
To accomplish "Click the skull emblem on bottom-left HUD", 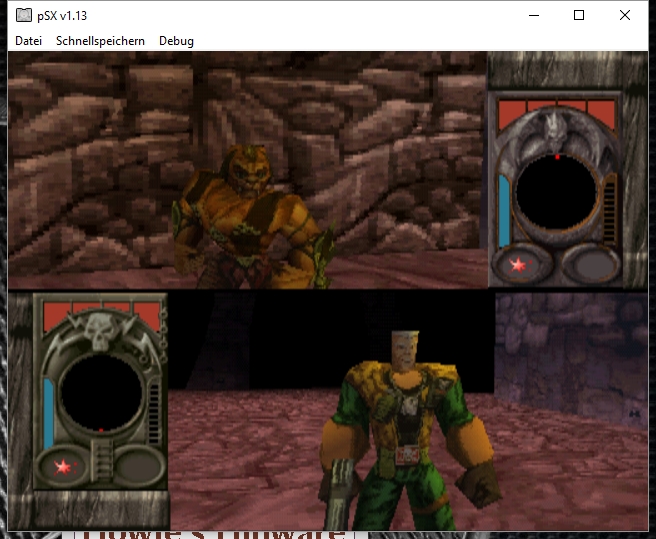I will tap(100, 331).
